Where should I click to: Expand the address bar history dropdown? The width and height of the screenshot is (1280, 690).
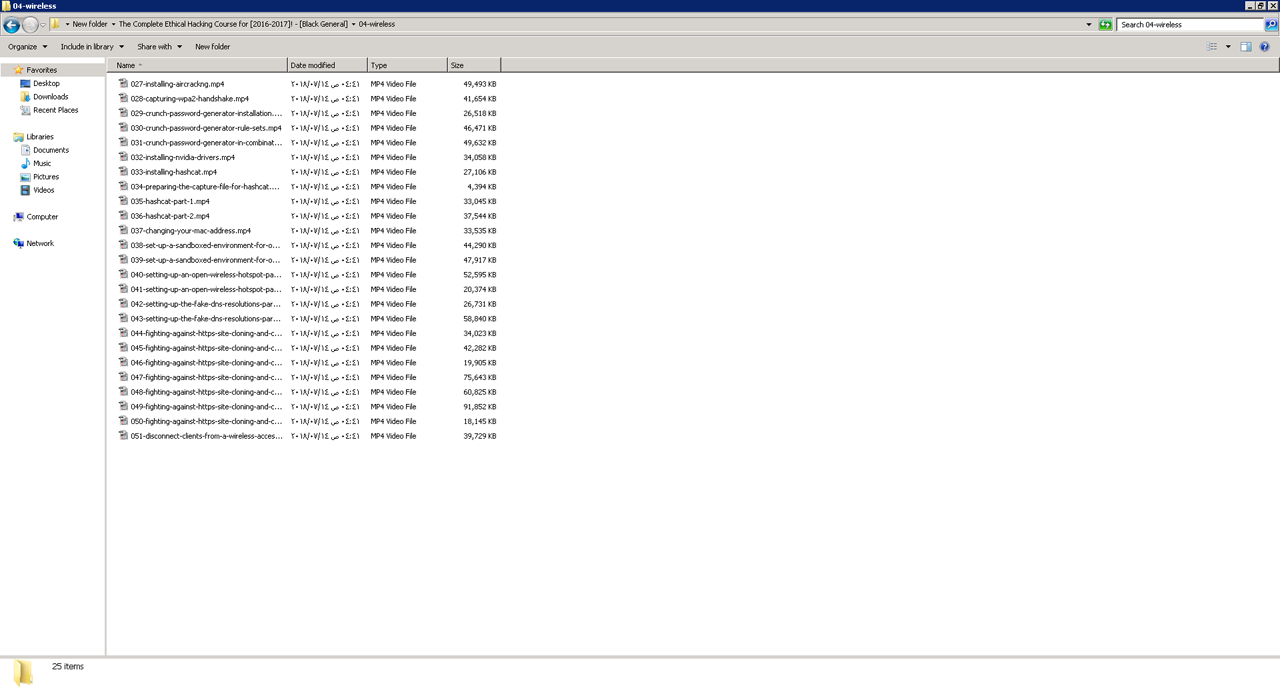tap(1089, 25)
